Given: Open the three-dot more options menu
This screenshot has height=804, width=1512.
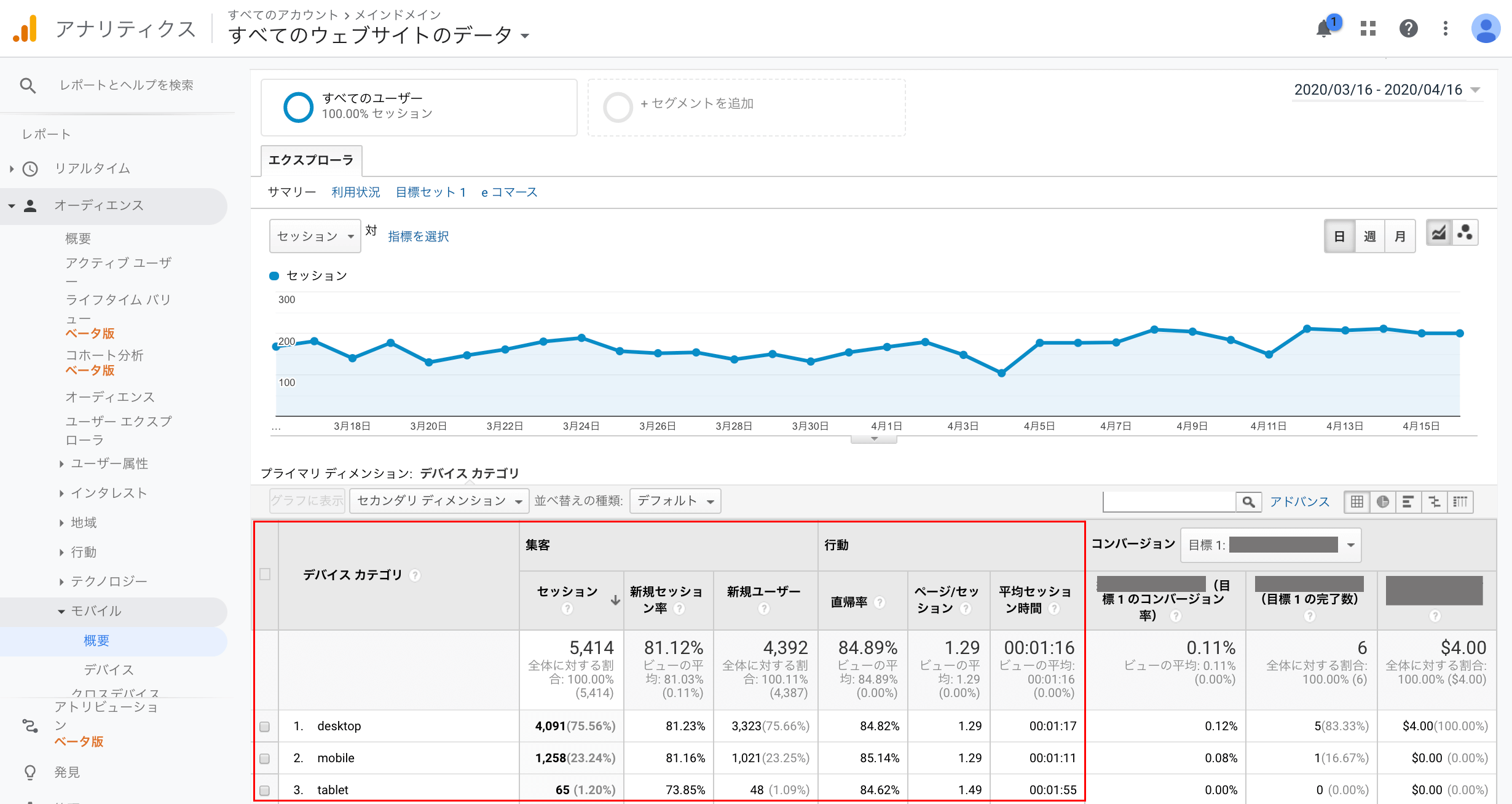Looking at the screenshot, I should point(1446,29).
